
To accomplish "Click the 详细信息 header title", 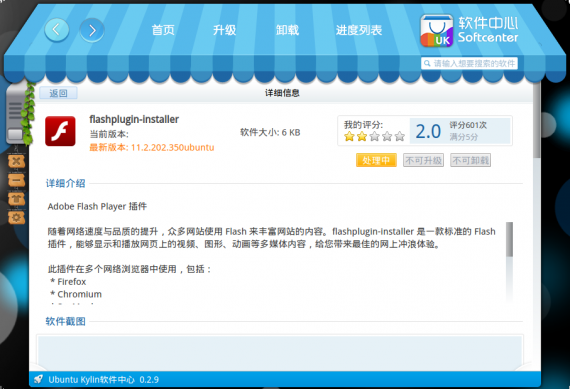I will (x=282, y=93).
